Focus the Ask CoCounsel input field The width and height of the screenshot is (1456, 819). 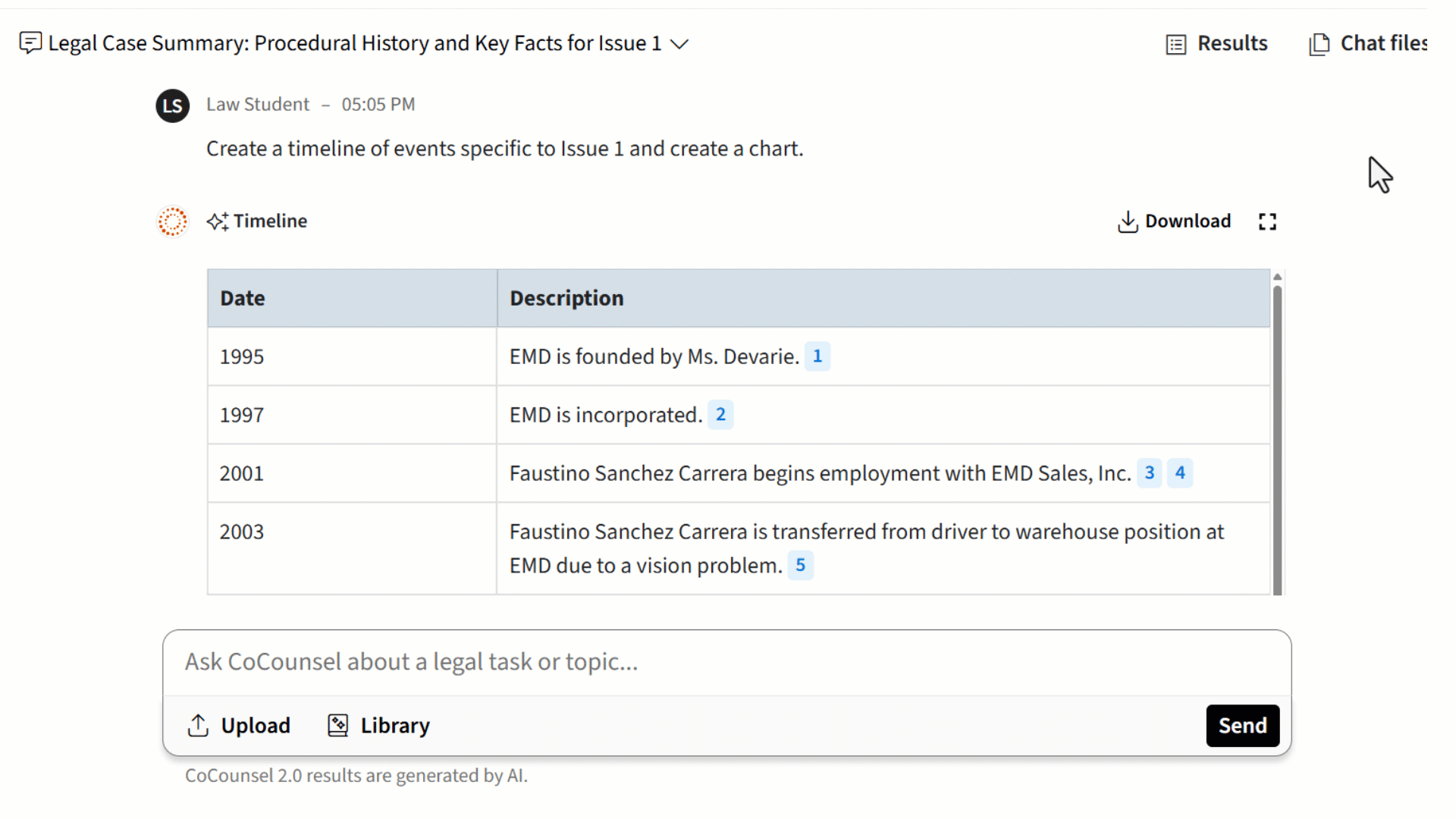(726, 662)
